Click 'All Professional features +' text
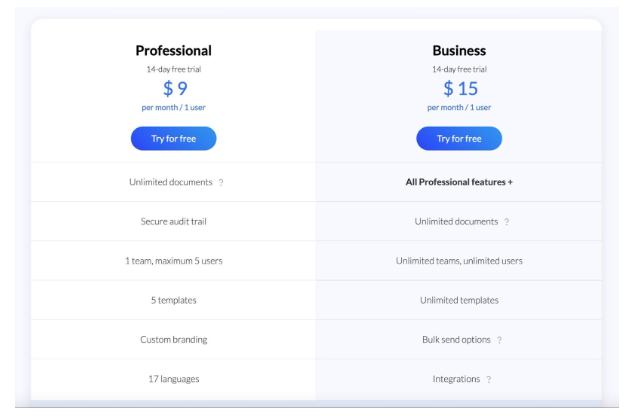635x416 pixels. (x=459, y=182)
